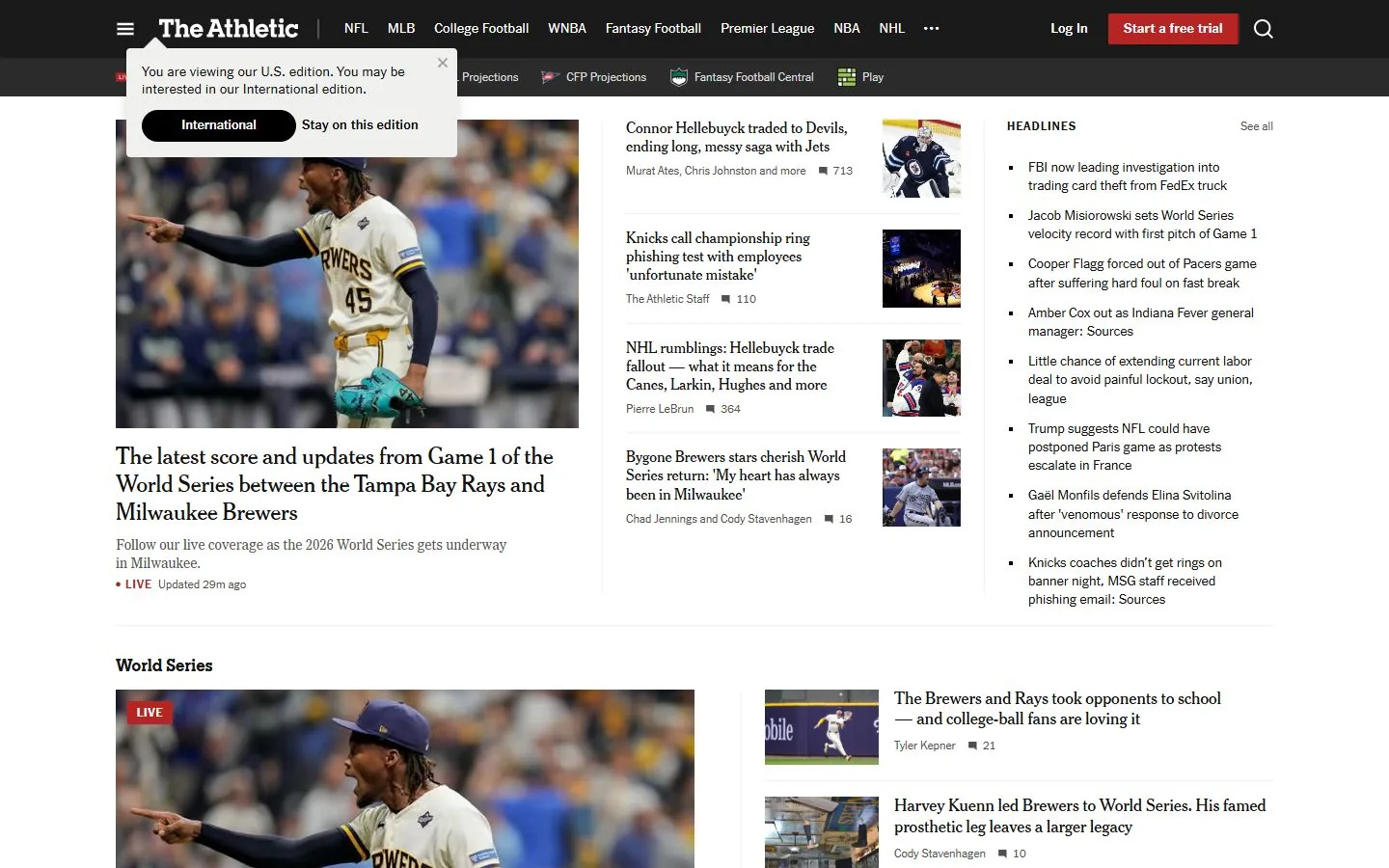Close the edition popup with X
The width and height of the screenshot is (1389, 868).
[443, 63]
